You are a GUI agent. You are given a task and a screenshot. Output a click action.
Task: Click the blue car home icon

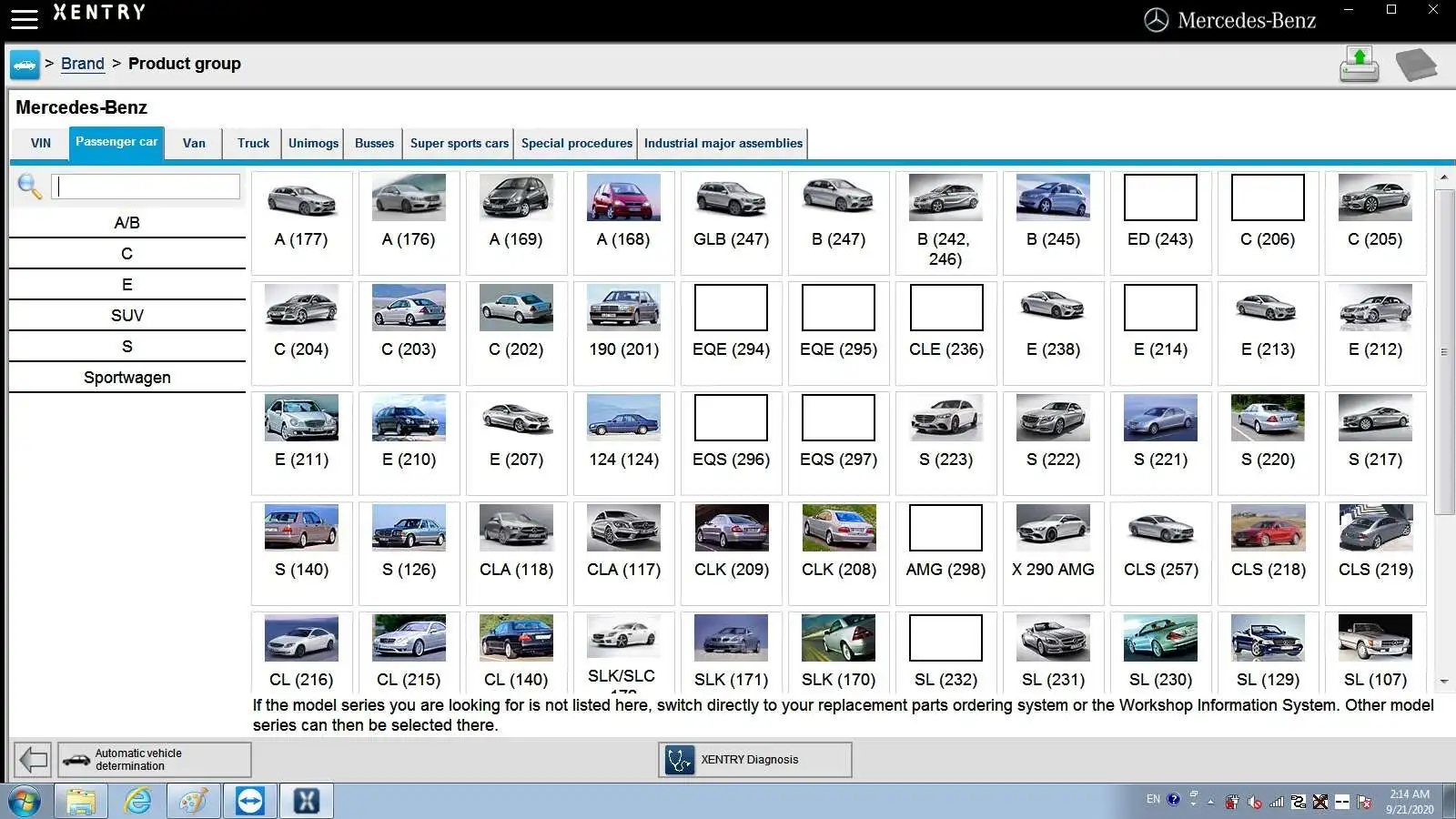25,65
